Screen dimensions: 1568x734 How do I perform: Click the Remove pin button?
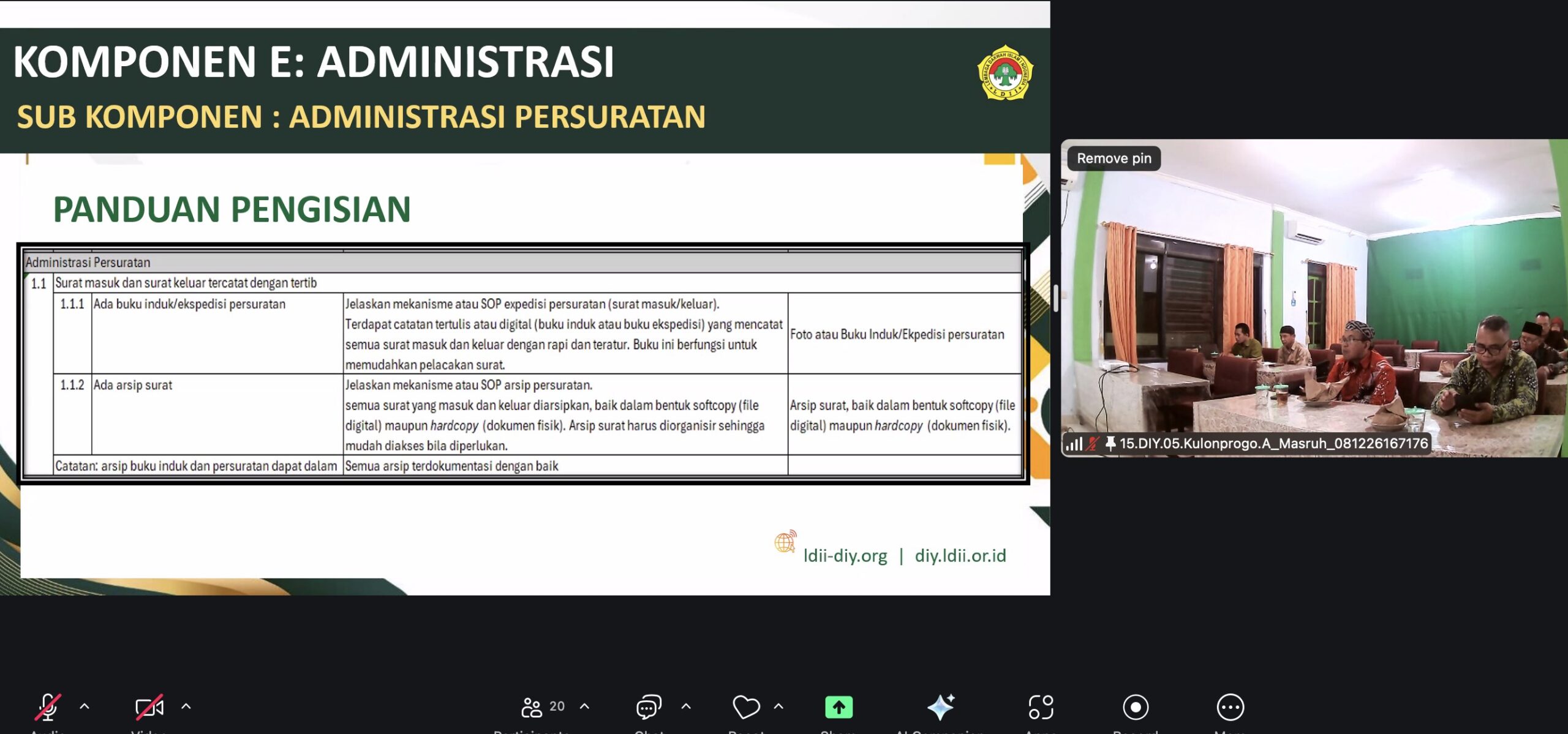tap(1115, 158)
